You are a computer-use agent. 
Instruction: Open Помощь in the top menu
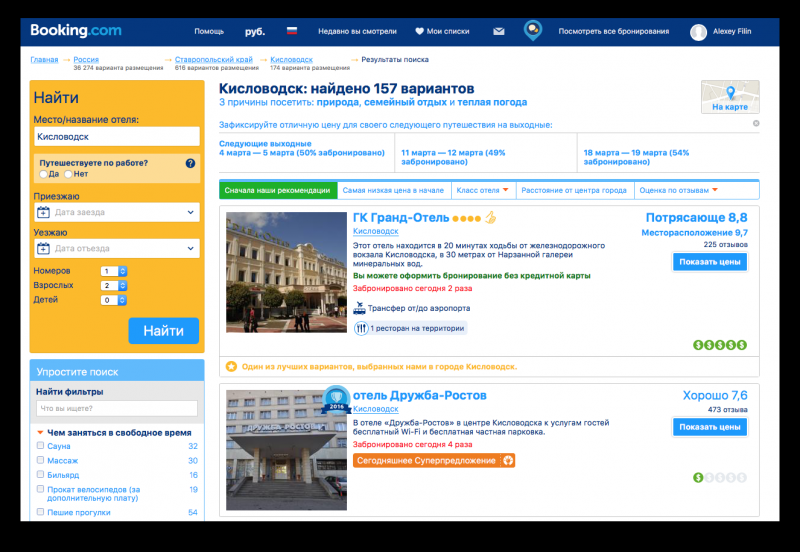(x=209, y=31)
